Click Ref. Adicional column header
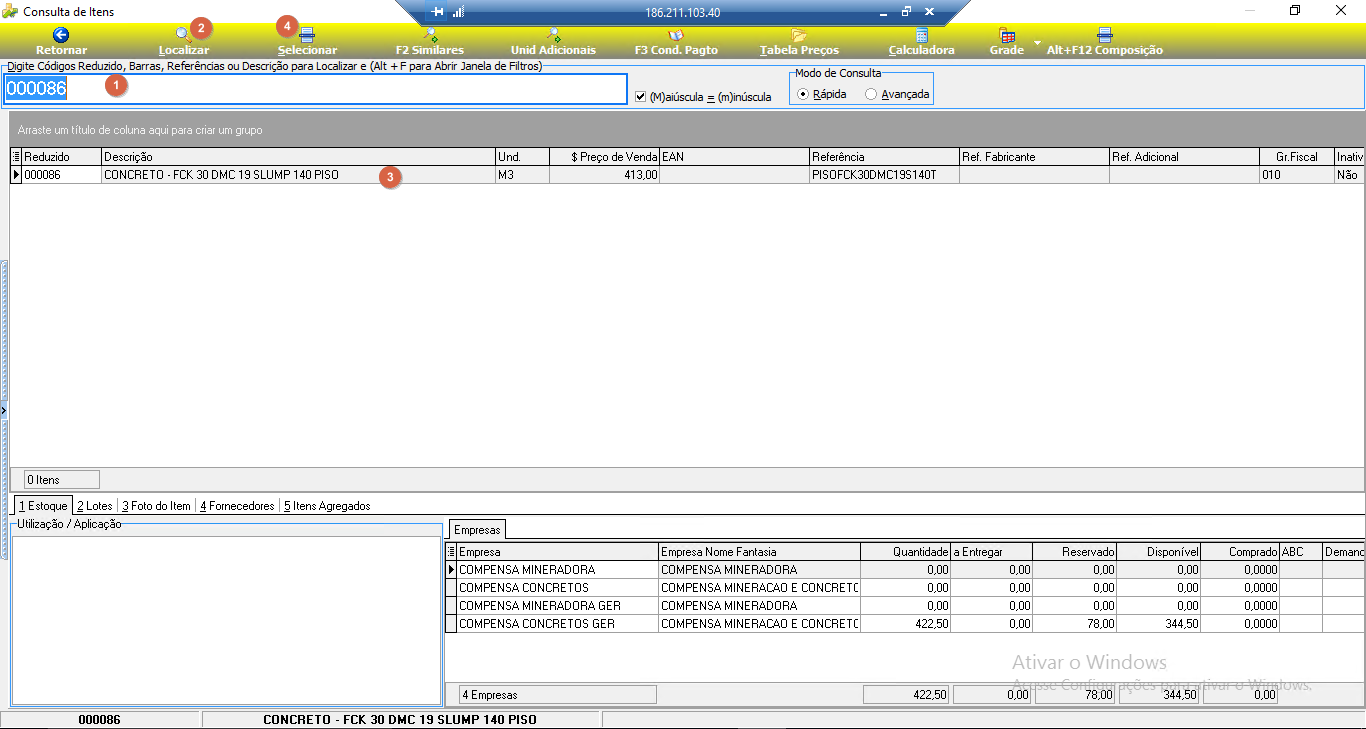Image resolution: width=1366 pixels, height=729 pixels. tap(1185, 157)
